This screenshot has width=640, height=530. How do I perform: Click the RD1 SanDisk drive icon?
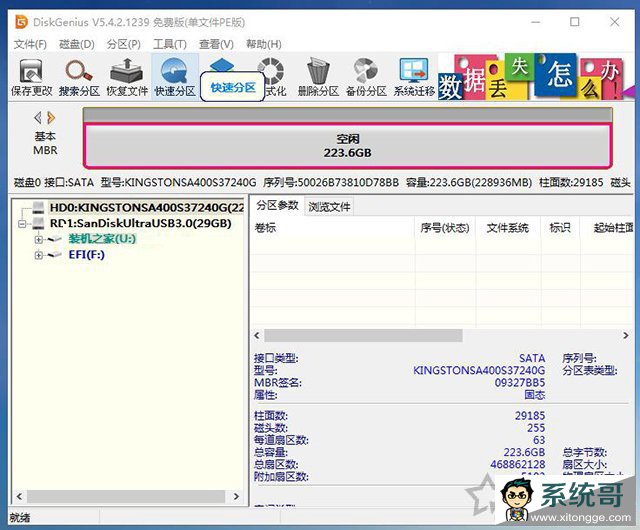(x=38, y=223)
